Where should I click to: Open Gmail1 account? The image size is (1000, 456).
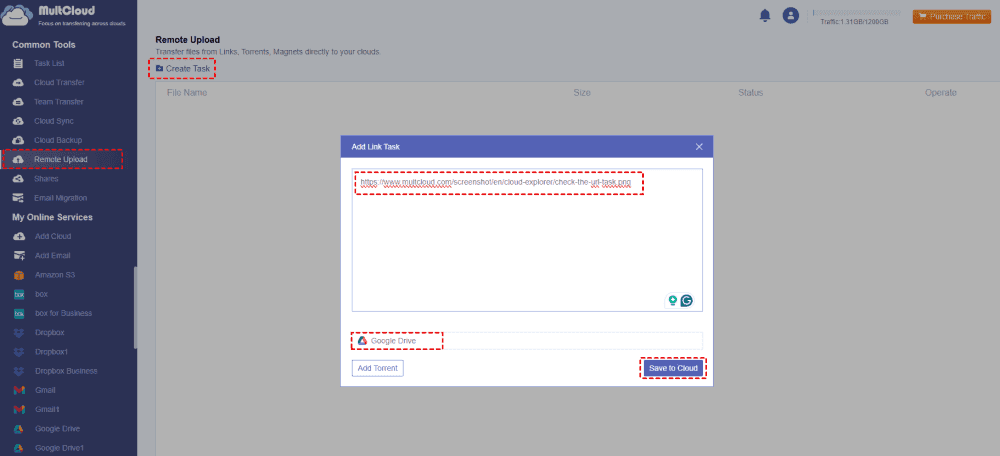pos(47,409)
